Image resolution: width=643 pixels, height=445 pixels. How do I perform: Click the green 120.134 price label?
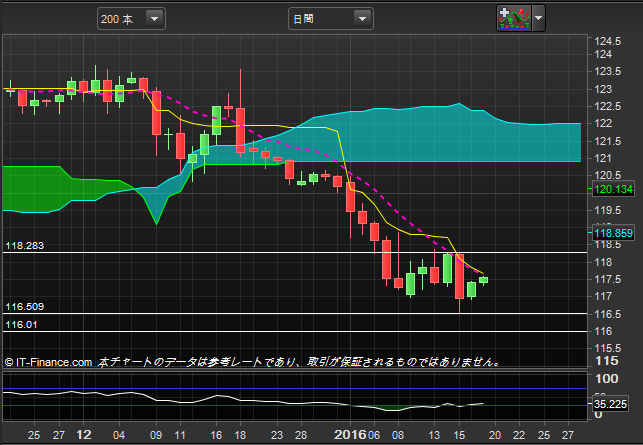pyautogui.click(x=613, y=189)
